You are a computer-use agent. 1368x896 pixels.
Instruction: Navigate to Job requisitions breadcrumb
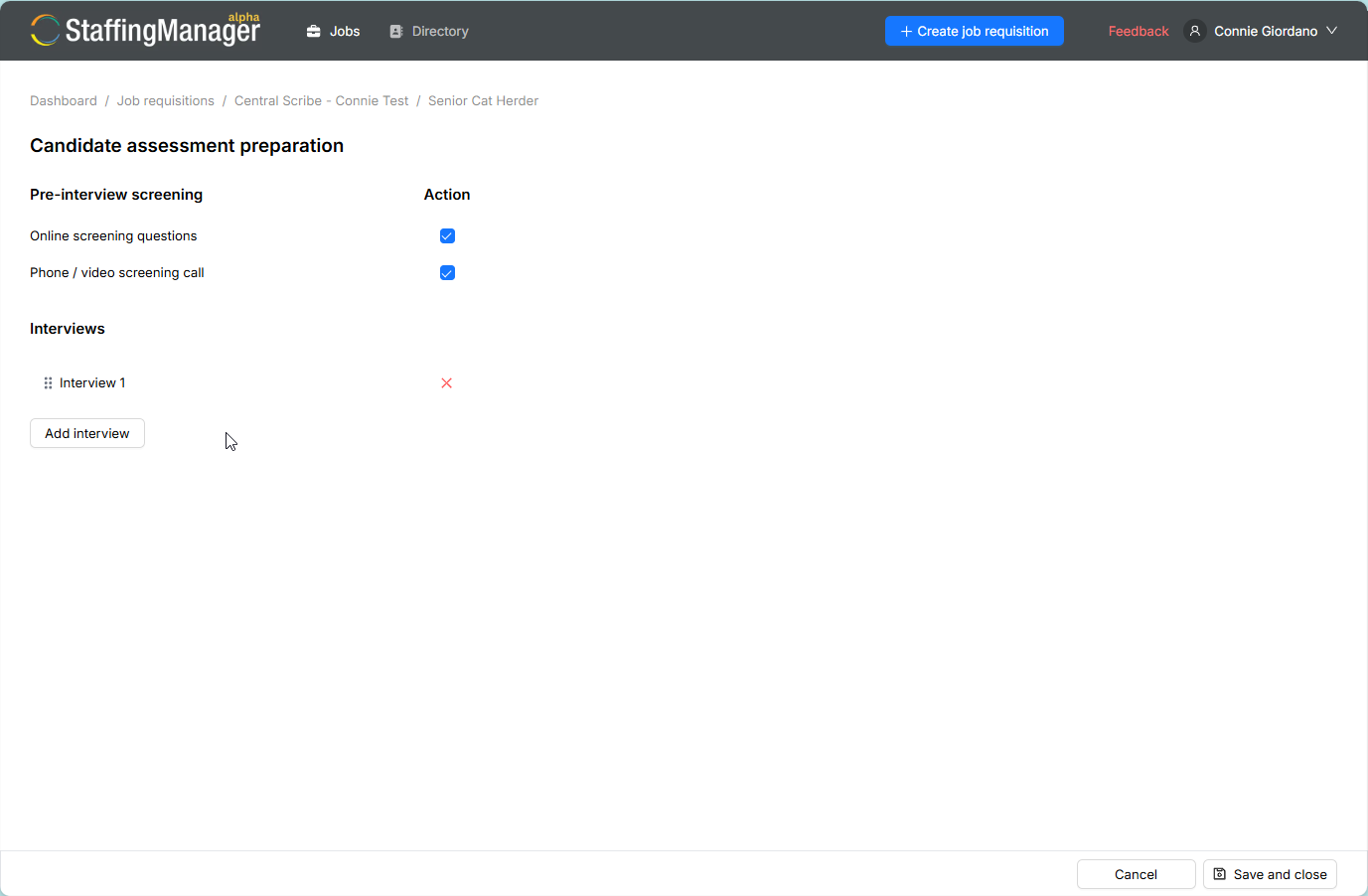pyautogui.click(x=166, y=100)
